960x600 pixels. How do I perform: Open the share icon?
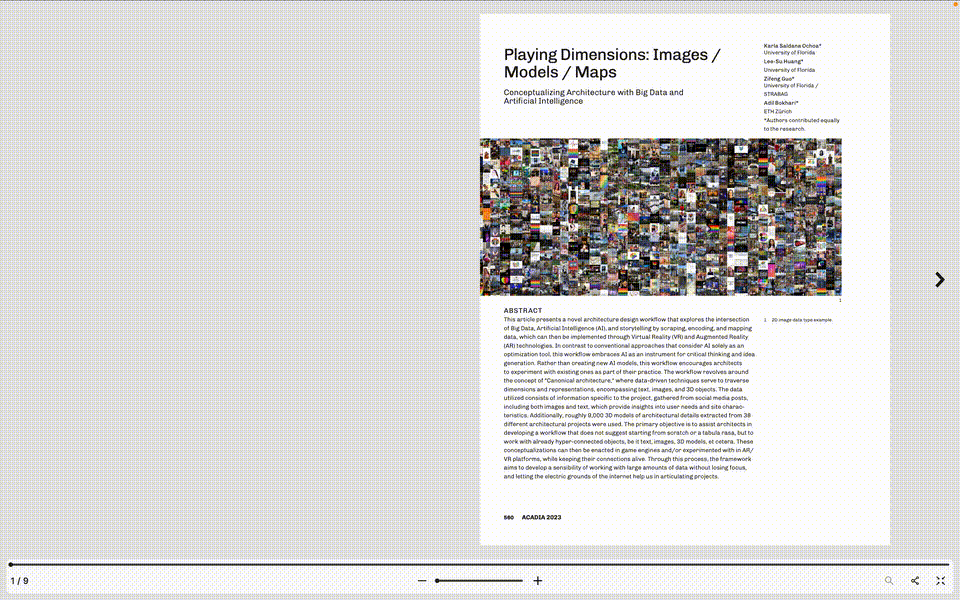915,580
